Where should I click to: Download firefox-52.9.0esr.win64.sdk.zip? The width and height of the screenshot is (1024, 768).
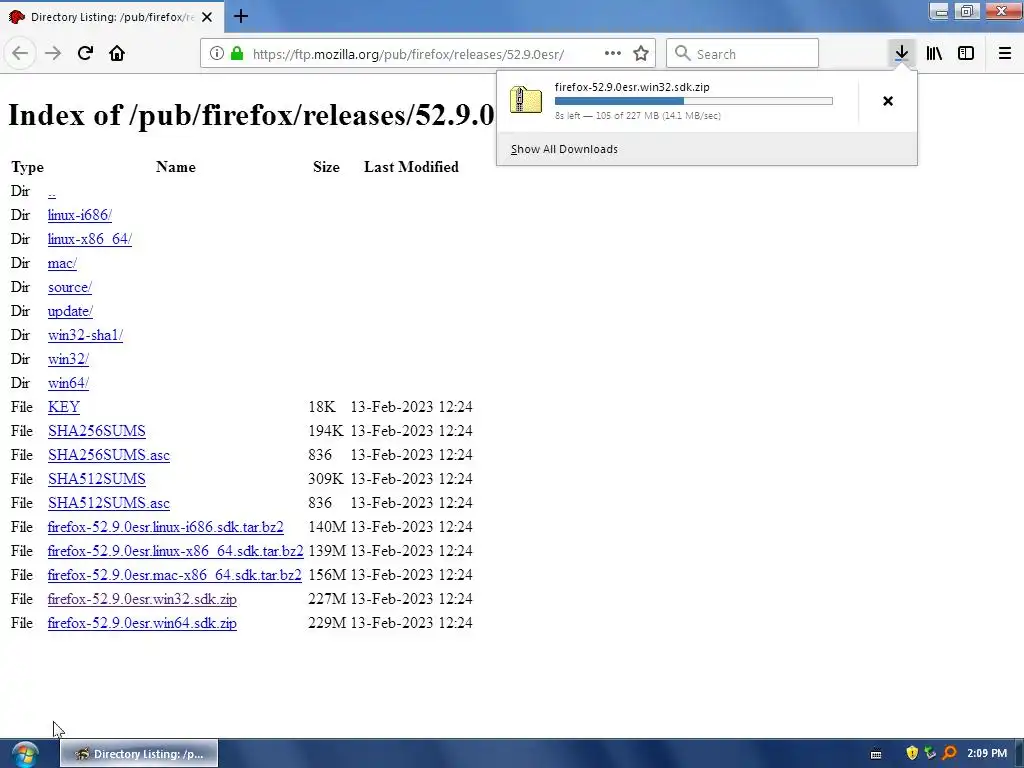[x=142, y=623]
